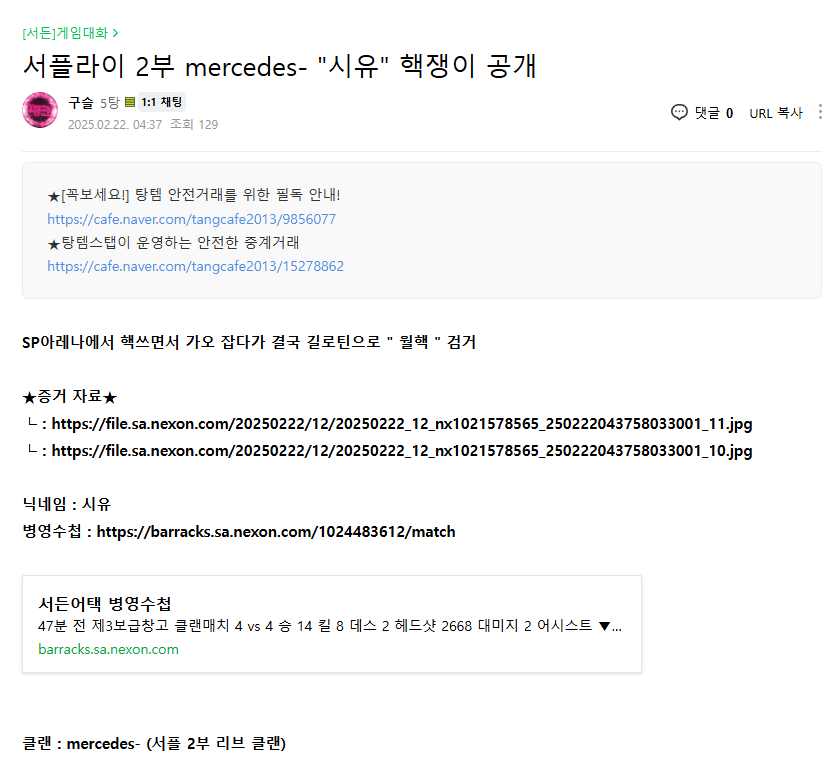Screen dimensions: 823x777
Task: Click barracks.sa.nexon.com domain in preview card
Action: [x=108, y=649]
